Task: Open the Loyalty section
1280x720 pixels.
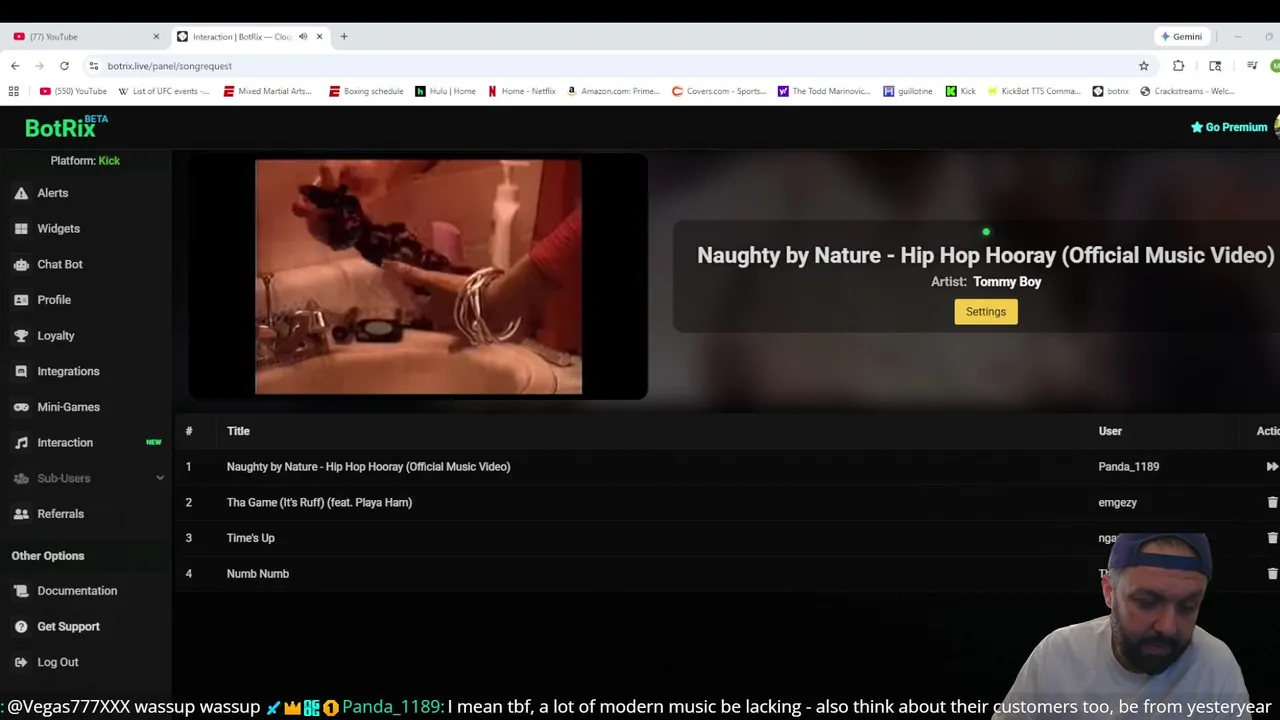Action: click(56, 336)
